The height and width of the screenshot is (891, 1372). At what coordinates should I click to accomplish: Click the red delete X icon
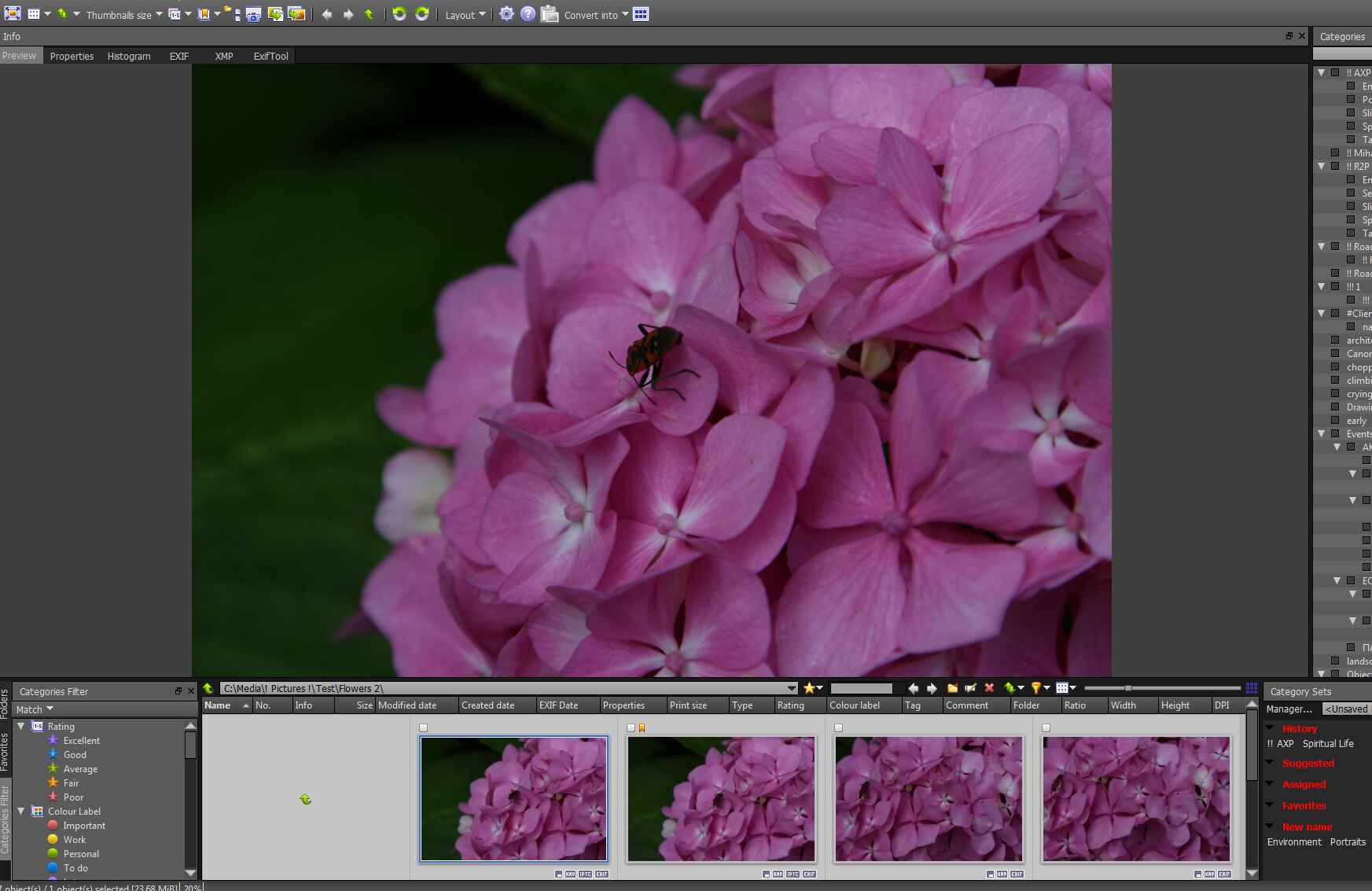pyautogui.click(x=989, y=688)
